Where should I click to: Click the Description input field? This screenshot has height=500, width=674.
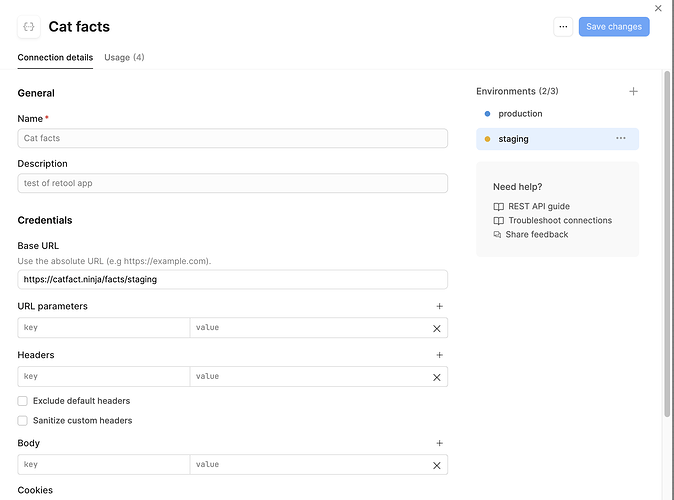[x=233, y=183]
